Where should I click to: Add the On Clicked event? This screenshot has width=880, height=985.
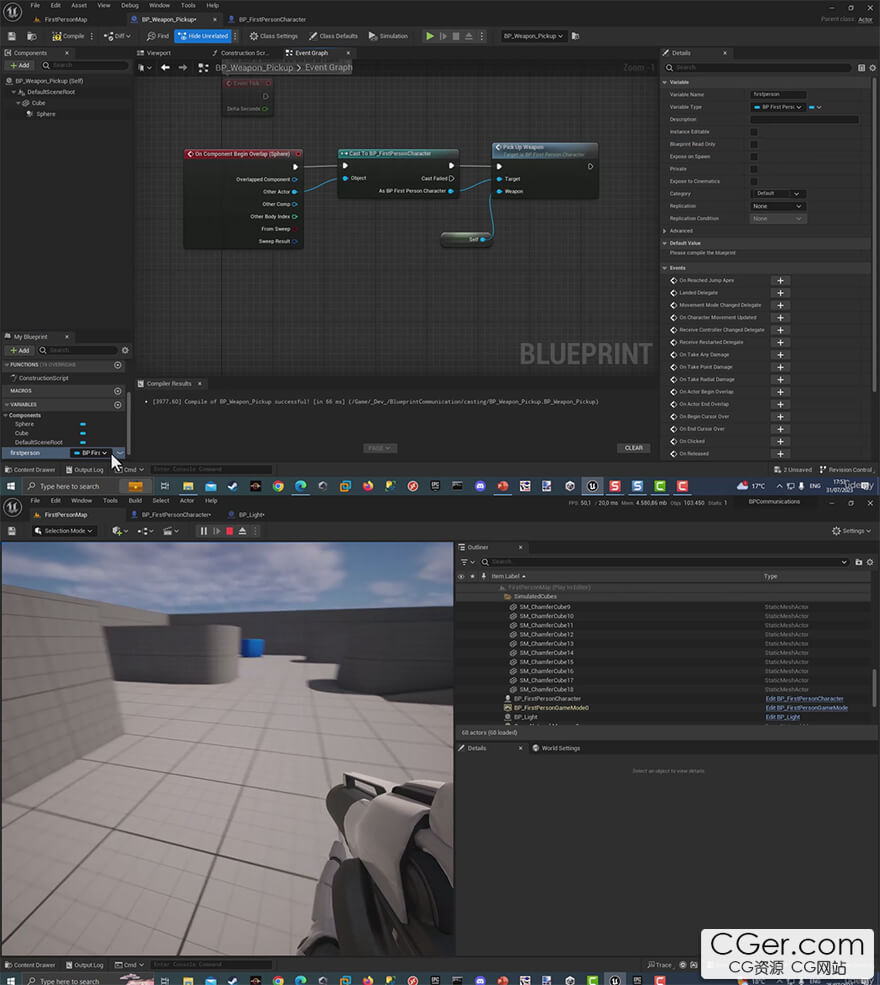(780, 442)
